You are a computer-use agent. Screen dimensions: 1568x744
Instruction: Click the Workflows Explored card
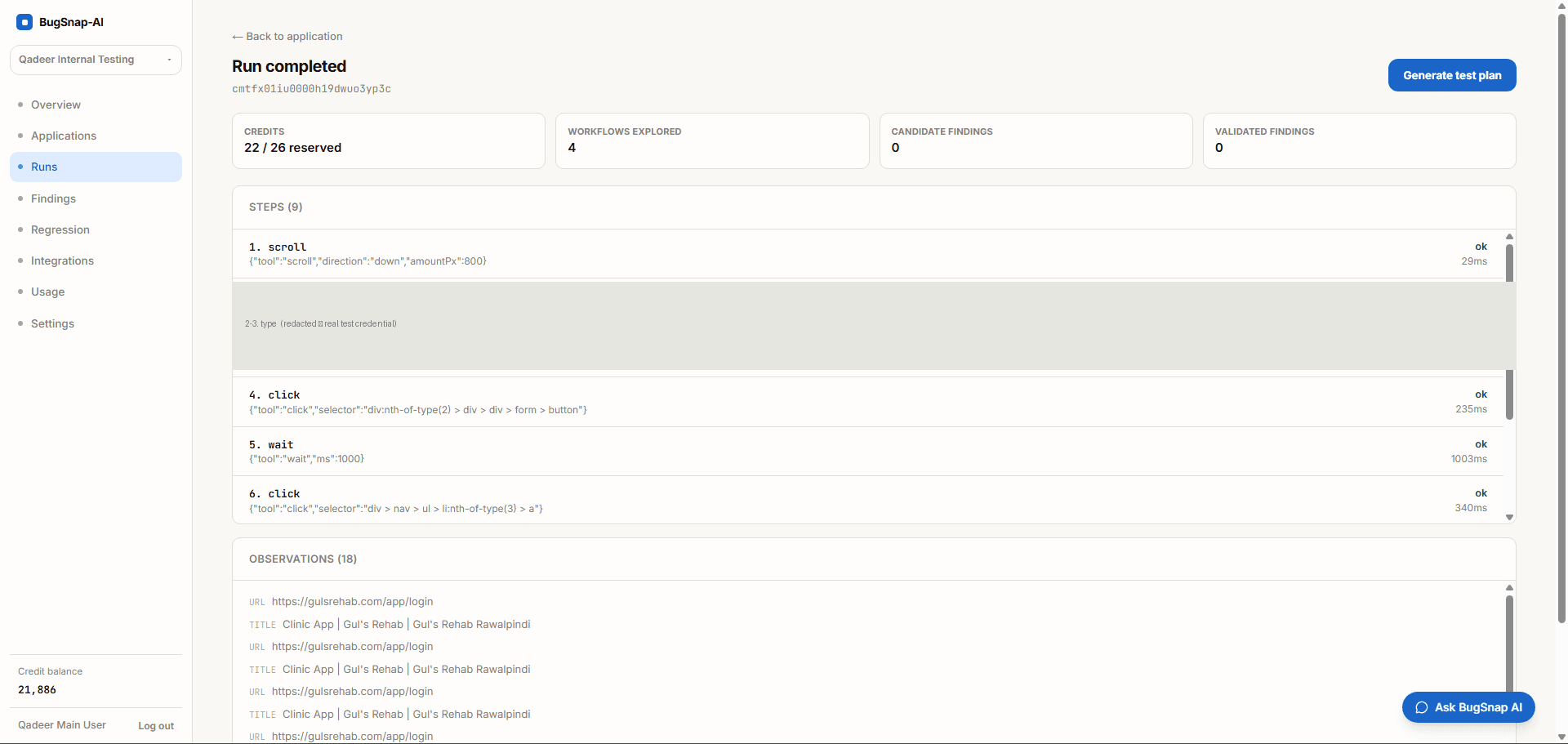(x=712, y=141)
